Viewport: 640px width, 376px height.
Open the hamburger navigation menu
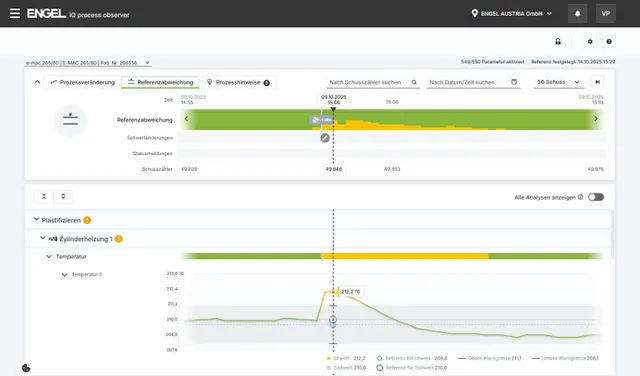pos(15,13)
